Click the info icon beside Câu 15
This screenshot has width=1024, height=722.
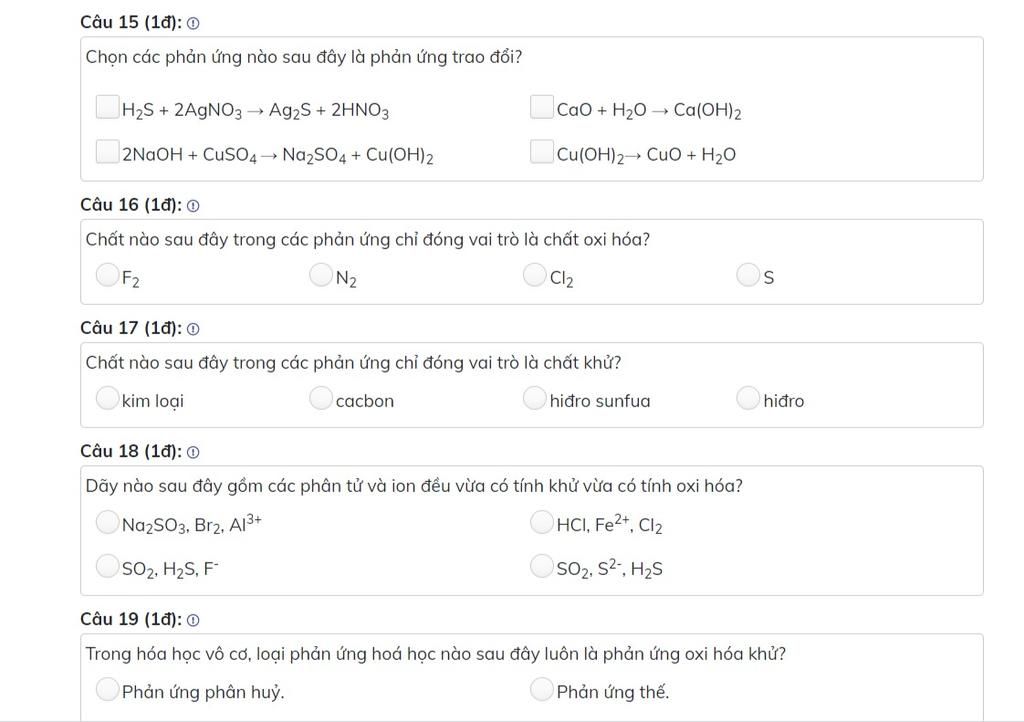pyautogui.click(x=193, y=24)
